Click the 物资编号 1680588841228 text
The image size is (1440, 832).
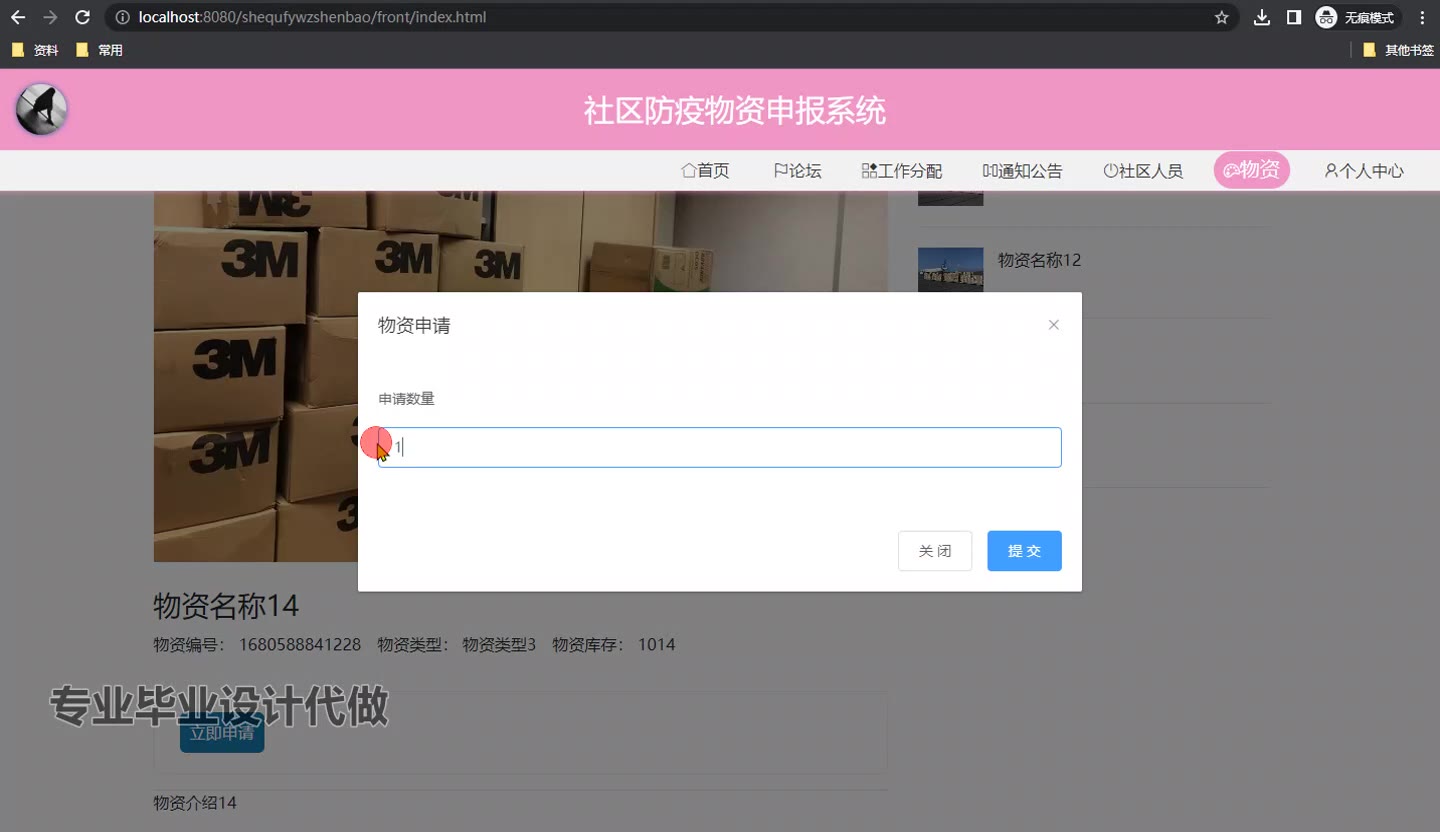257,645
